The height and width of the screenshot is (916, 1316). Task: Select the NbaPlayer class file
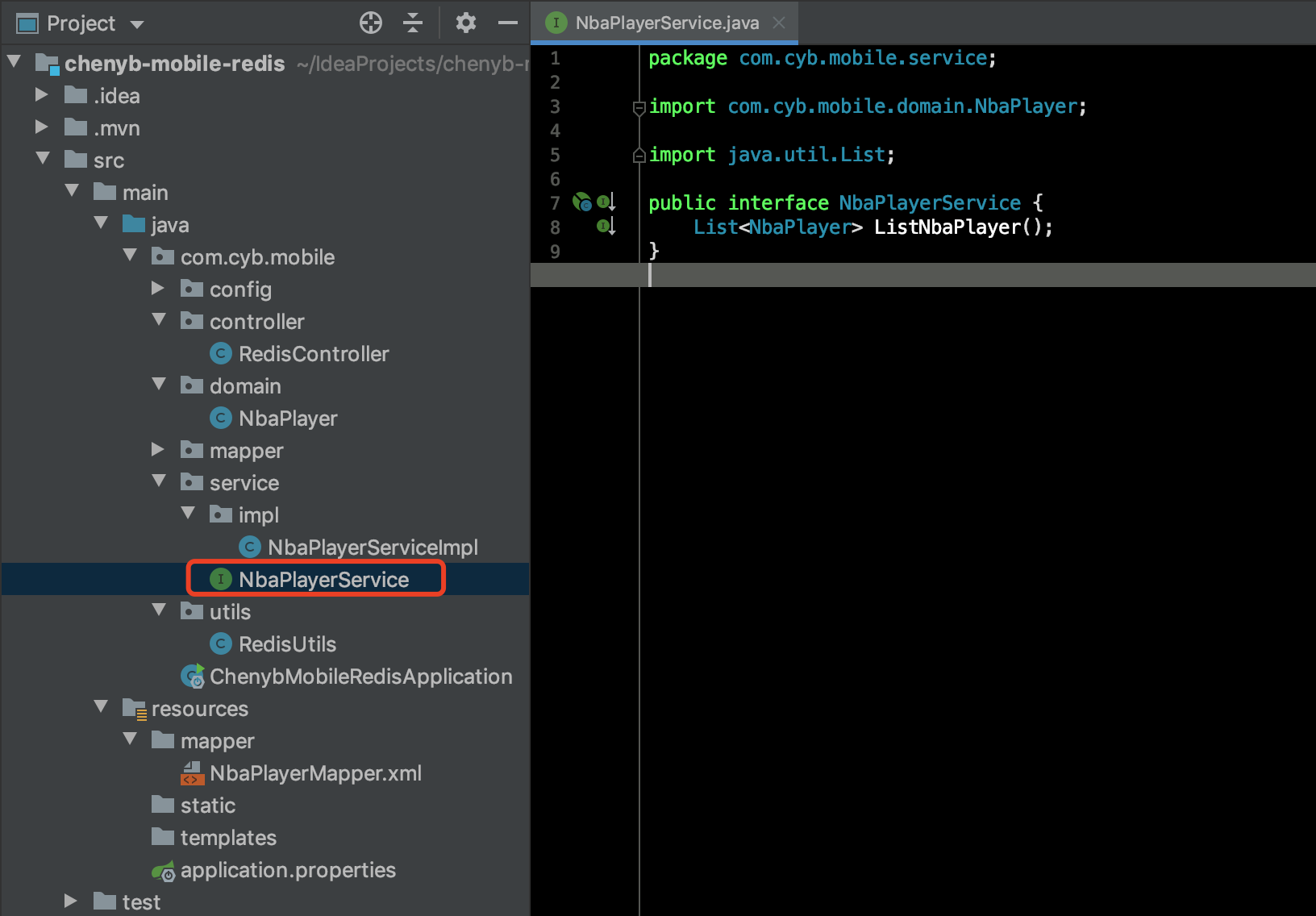point(288,418)
